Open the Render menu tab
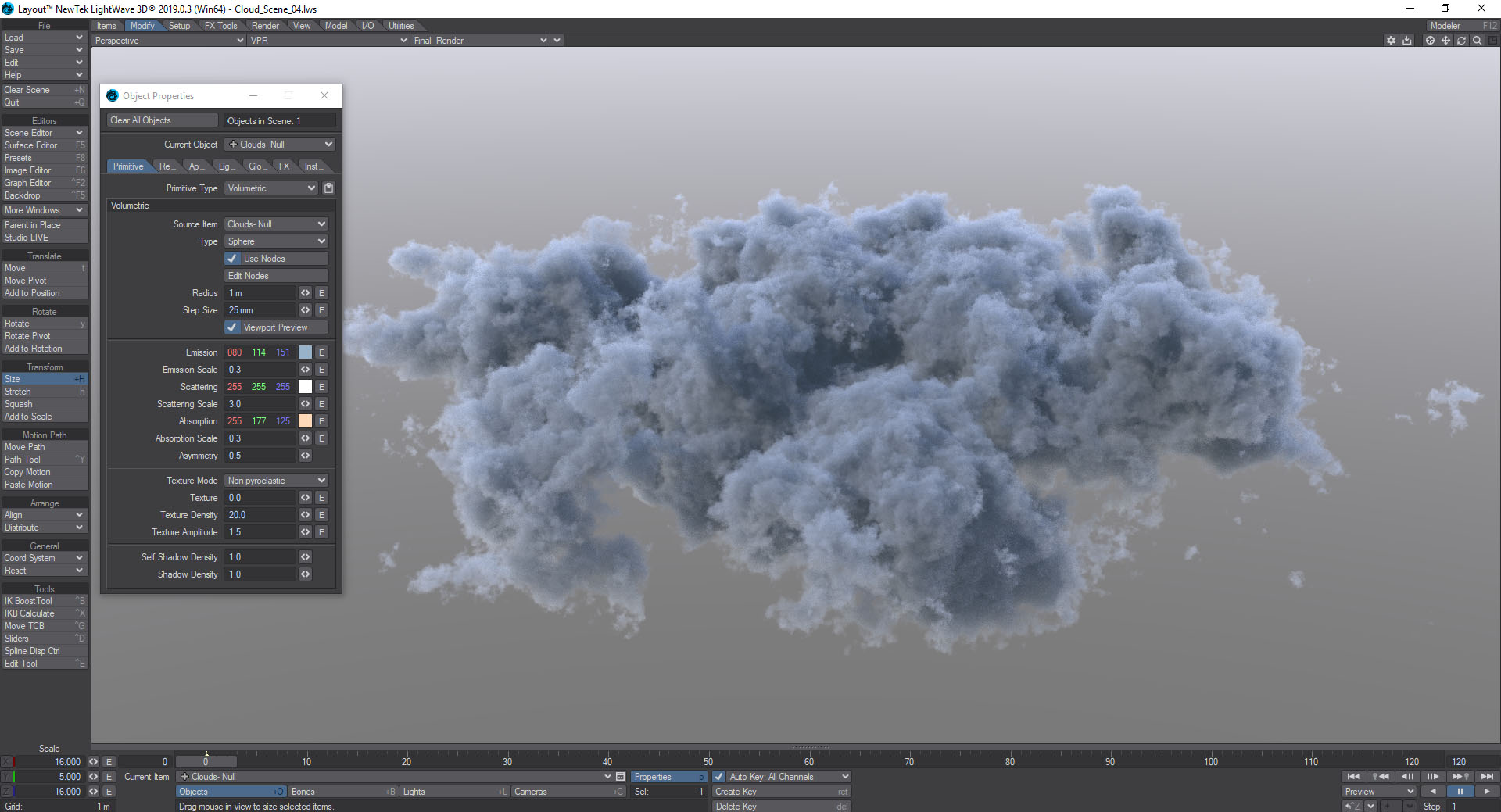 (265, 26)
